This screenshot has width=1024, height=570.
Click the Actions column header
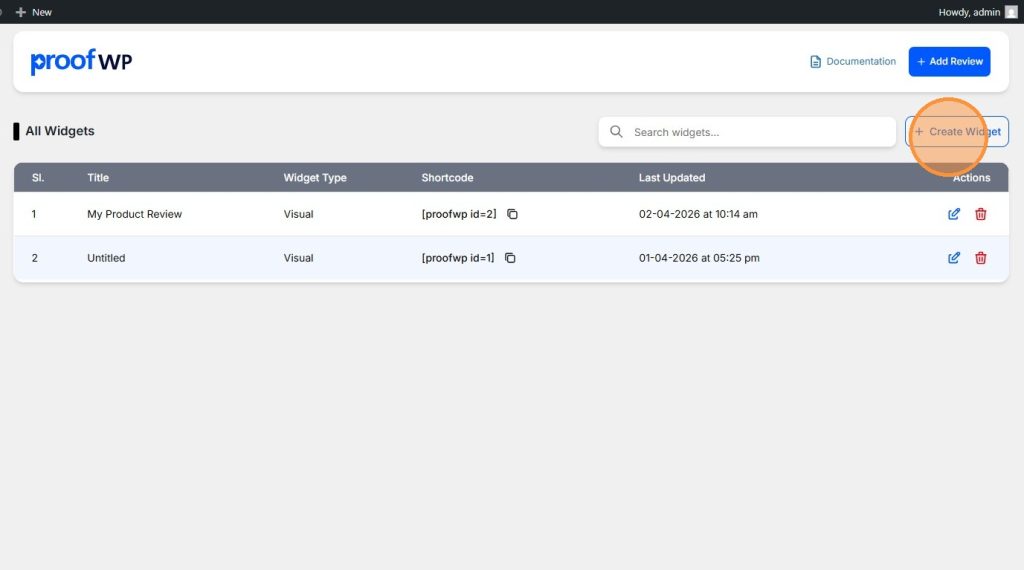(x=971, y=178)
